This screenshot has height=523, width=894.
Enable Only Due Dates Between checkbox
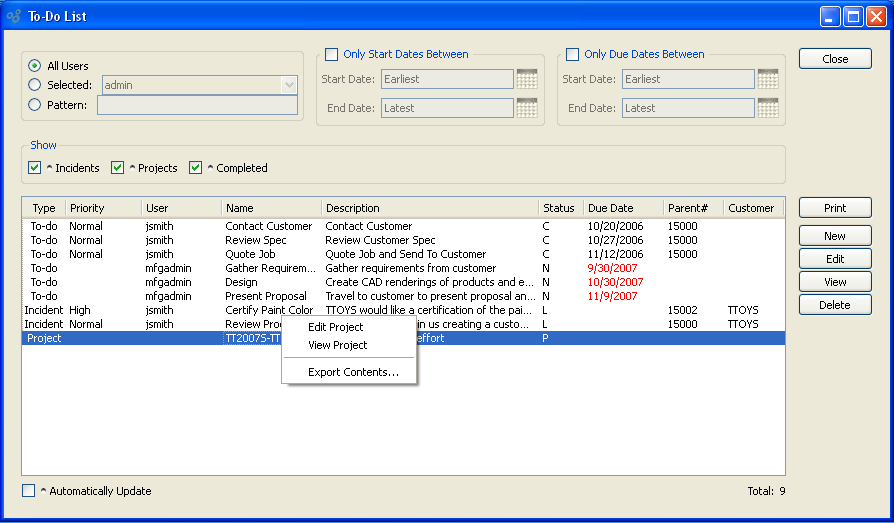(x=573, y=55)
